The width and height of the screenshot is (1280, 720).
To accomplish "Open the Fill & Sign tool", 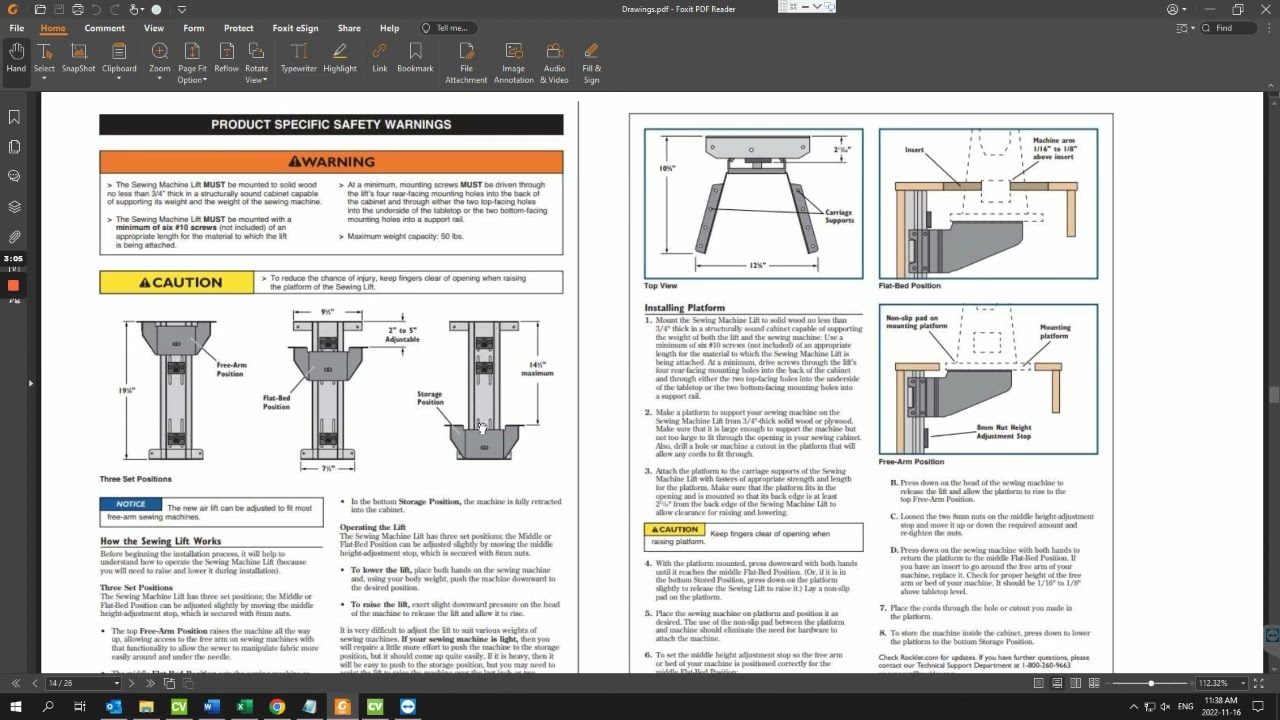I will tap(591, 62).
